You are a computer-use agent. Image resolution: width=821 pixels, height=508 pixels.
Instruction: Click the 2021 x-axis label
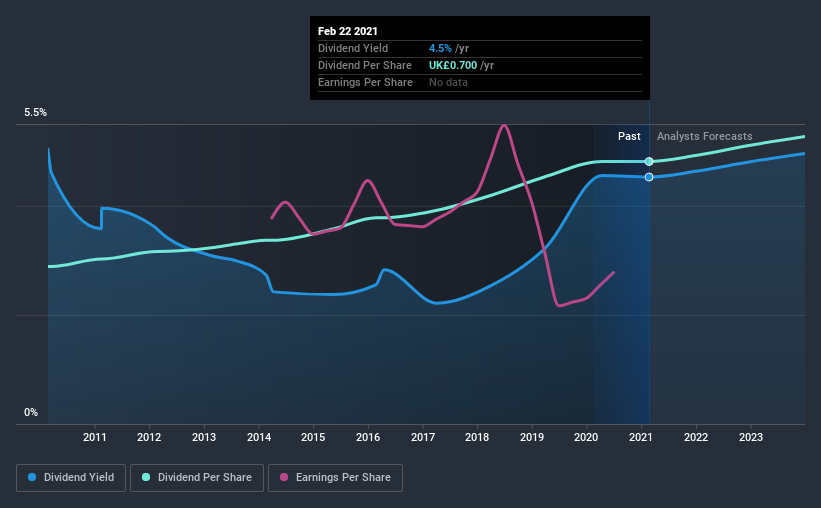(x=641, y=437)
